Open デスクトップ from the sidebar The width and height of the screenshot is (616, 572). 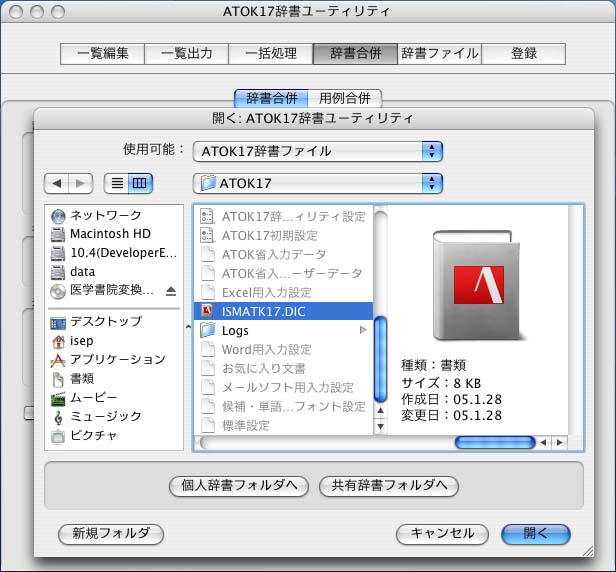click(x=114, y=322)
